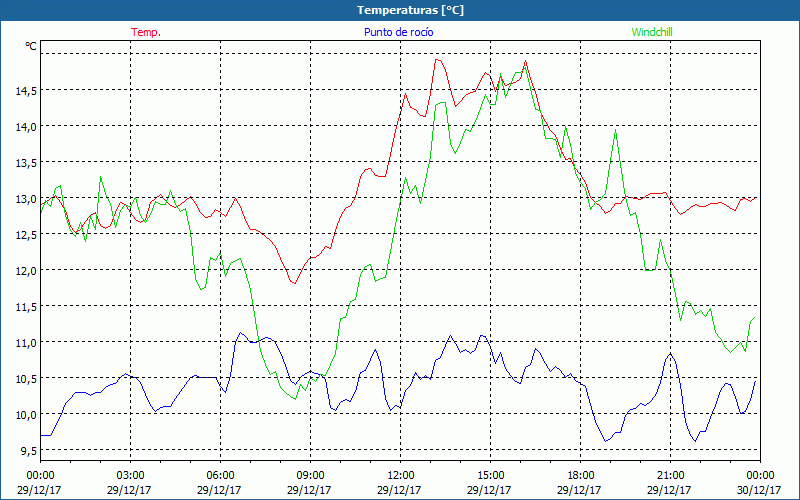Click the °C unit label on axis
Viewport: 800px width, 500px height.
(31, 46)
